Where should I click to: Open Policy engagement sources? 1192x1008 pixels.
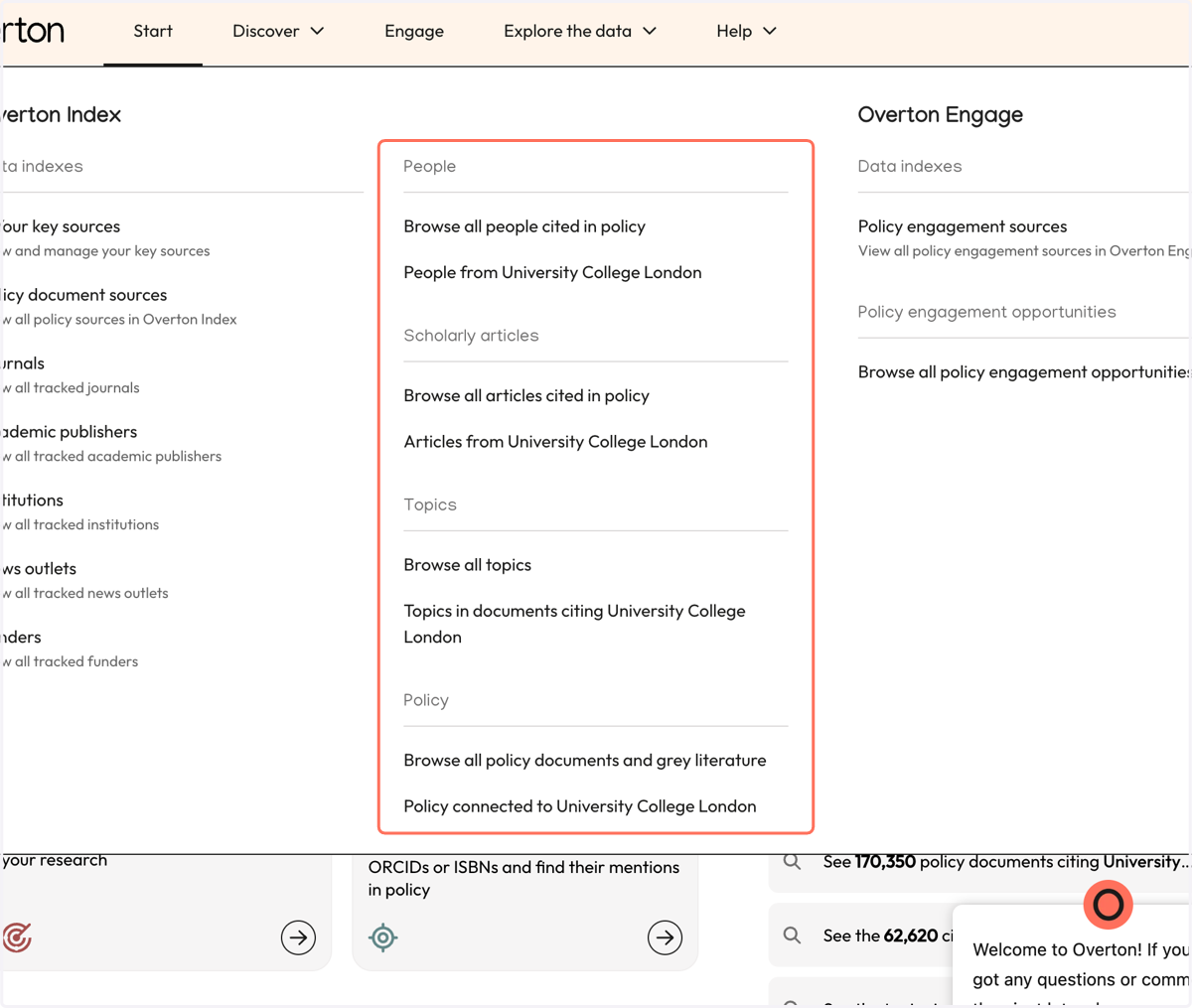pos(963,226)
